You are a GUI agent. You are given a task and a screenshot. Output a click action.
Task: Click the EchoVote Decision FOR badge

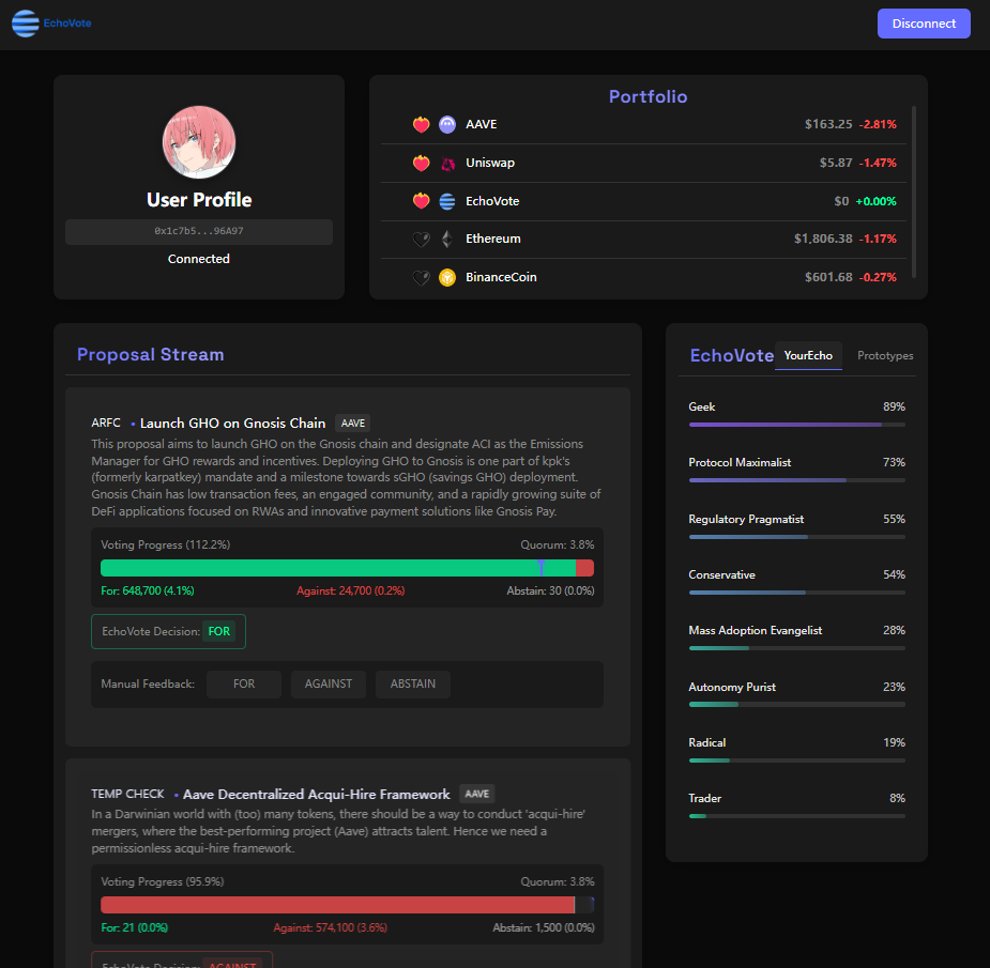tap(219, 631)
